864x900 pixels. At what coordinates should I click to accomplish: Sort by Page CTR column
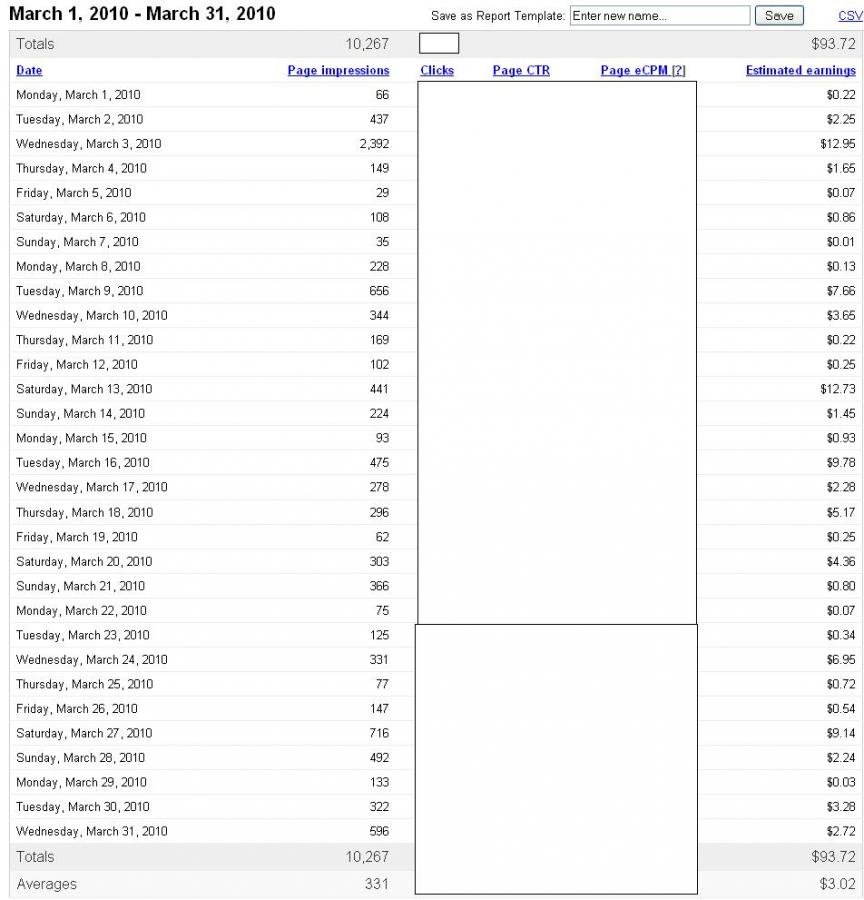pos(521,70)
